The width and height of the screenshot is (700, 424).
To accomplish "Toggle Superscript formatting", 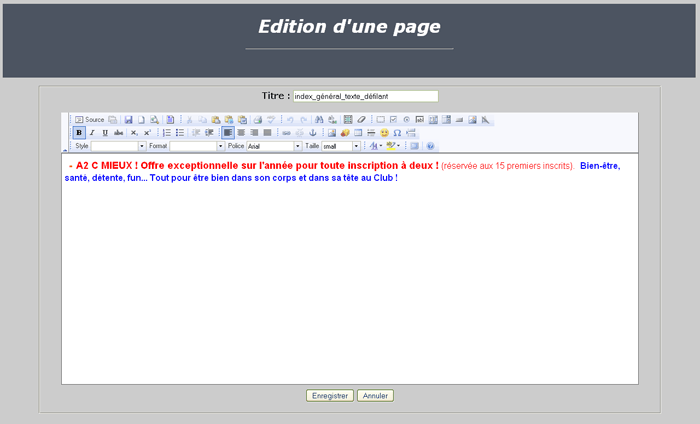I will 147,133.
